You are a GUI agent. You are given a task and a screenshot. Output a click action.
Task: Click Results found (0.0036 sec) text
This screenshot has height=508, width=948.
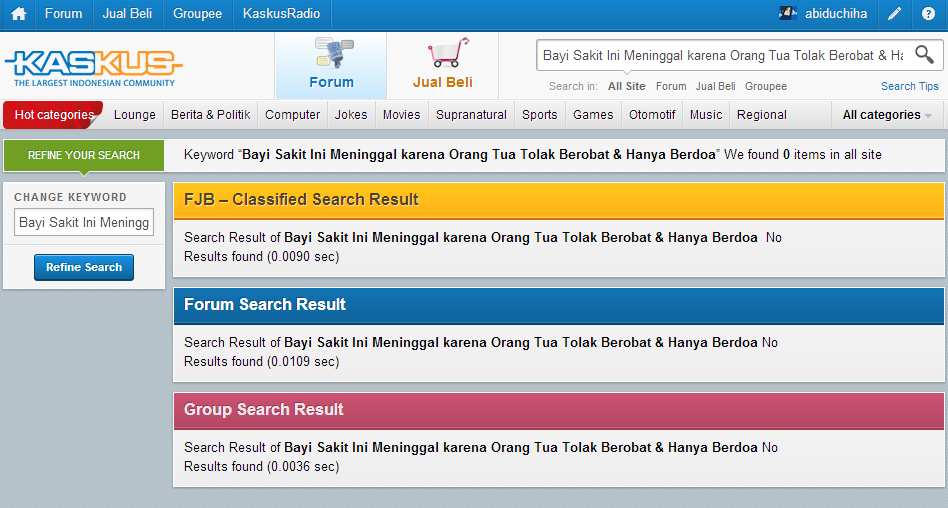coord(262,467)
